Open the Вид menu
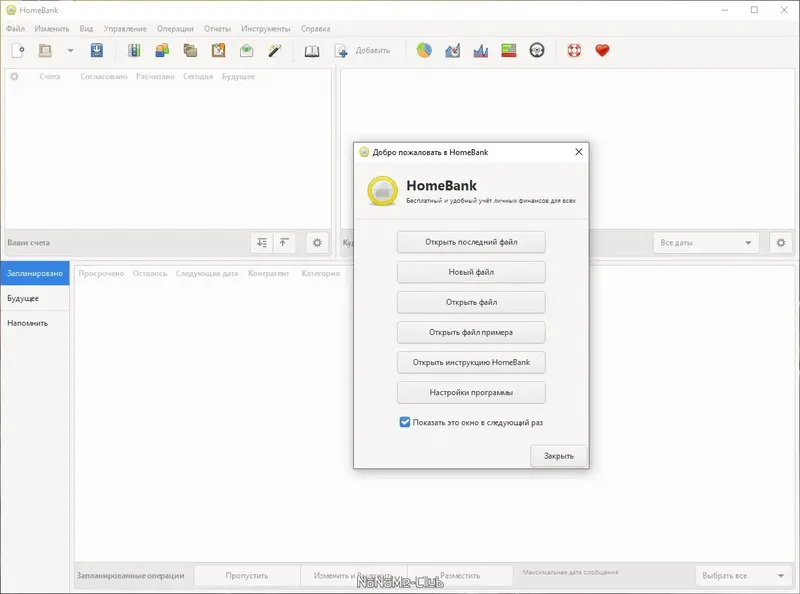Image resolution: width=800 pixels, height=594 pixels. [x=86, y=29]
